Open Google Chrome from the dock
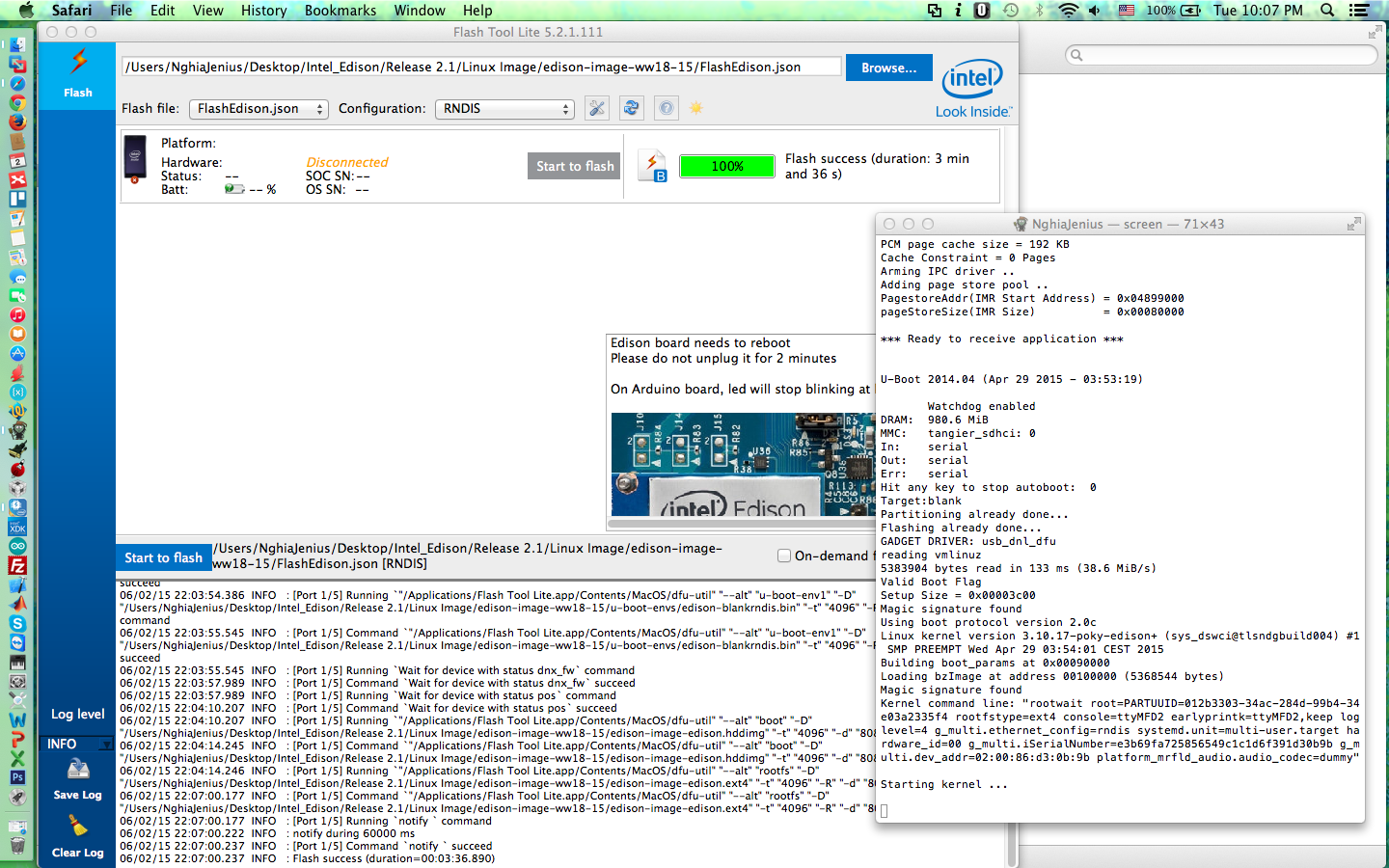This screenshot has height=868, width=1389. 17,103
